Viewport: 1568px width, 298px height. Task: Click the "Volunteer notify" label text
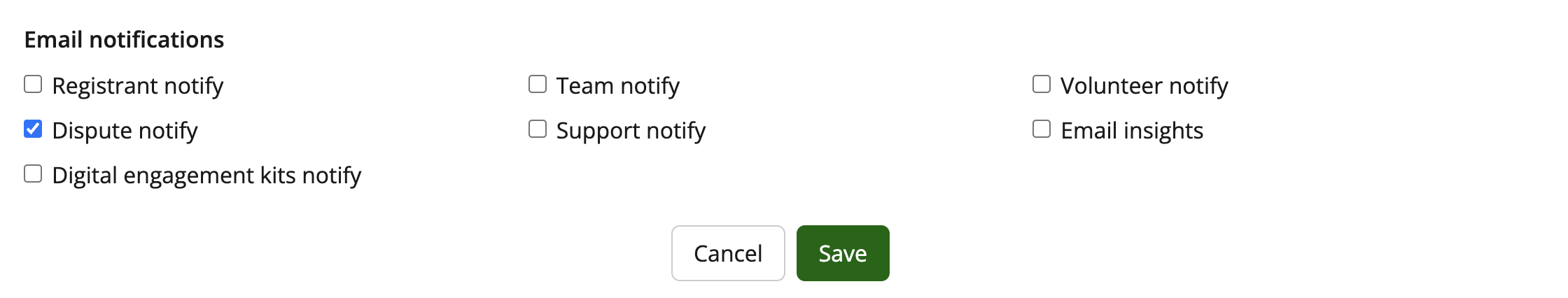coord(1144,86)
